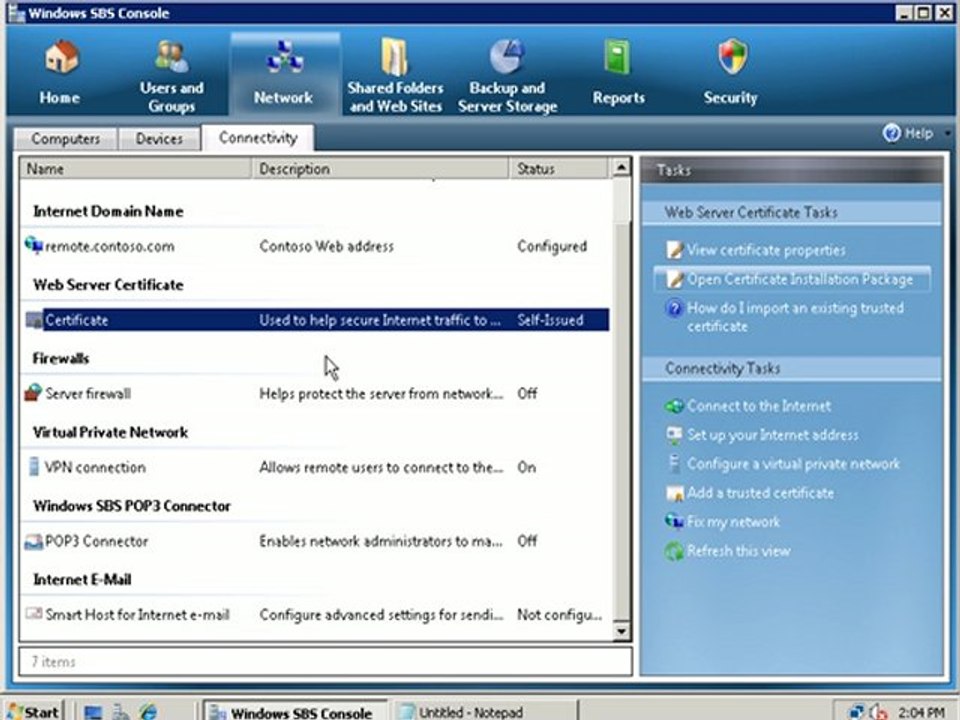Viewport: 960px width, 720px height.
Task: Select the POP3 Connector row
Action: 315,541
